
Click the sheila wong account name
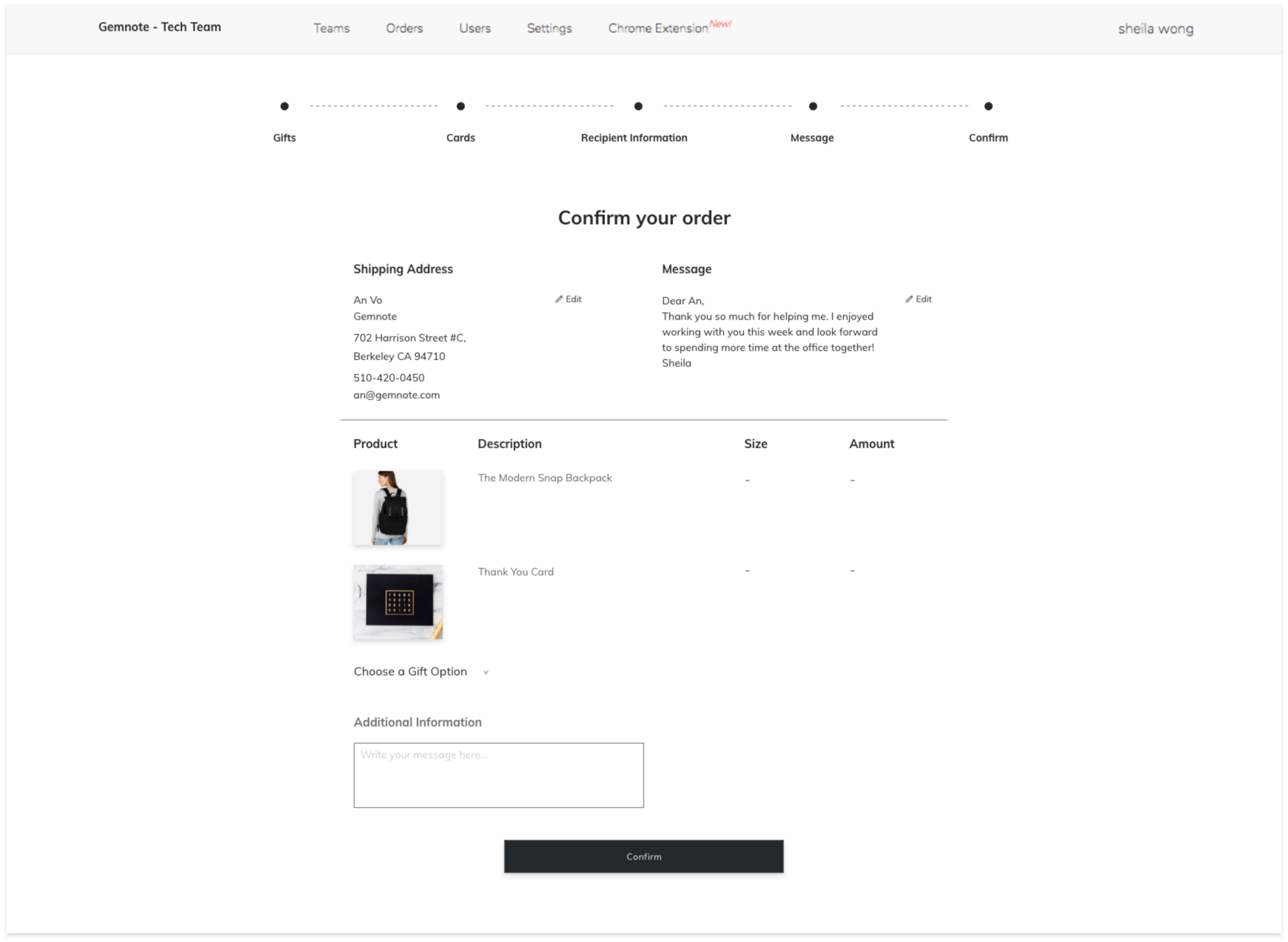click(1155, 28)
